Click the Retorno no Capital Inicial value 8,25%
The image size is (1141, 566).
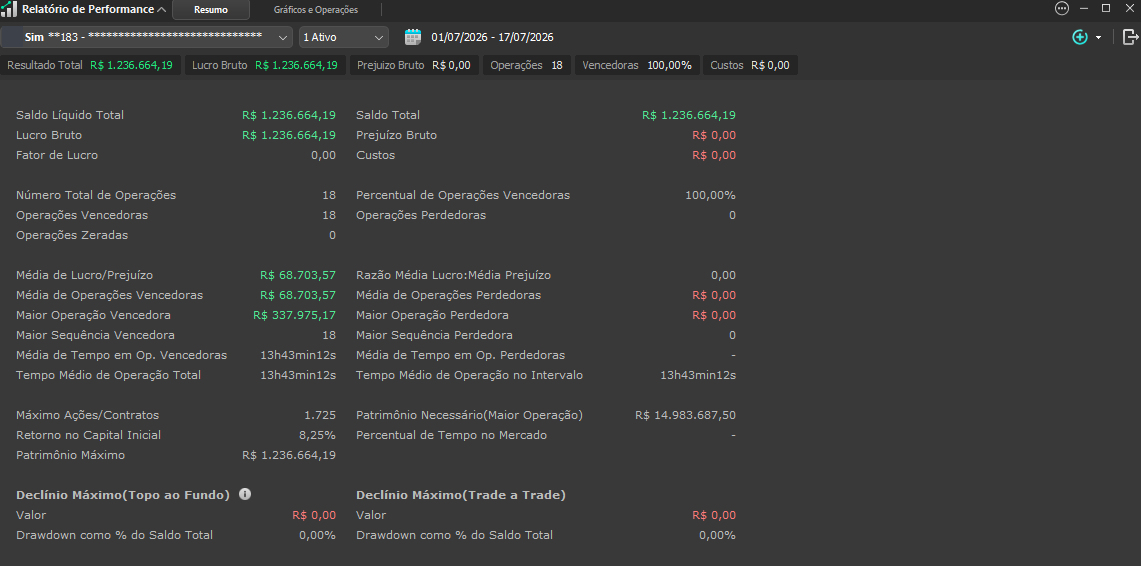coord(317,435)
